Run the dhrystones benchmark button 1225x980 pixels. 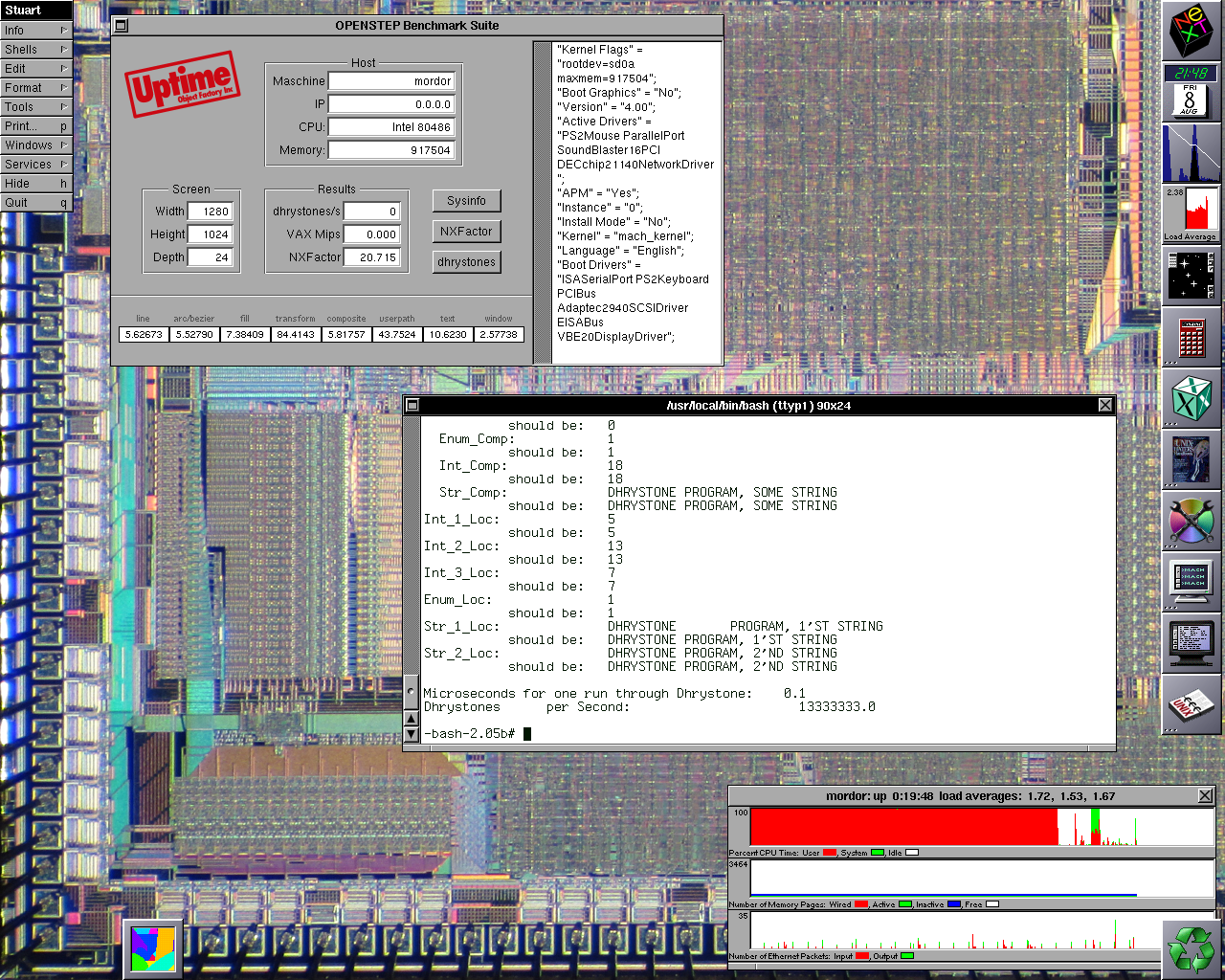tap(466, 262)
